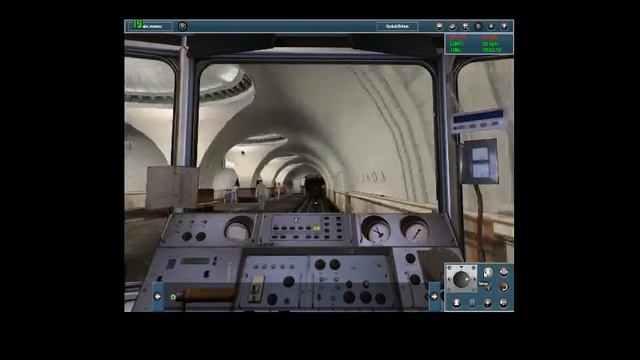Click the round icon beside the main menu button

pos(182,26)
